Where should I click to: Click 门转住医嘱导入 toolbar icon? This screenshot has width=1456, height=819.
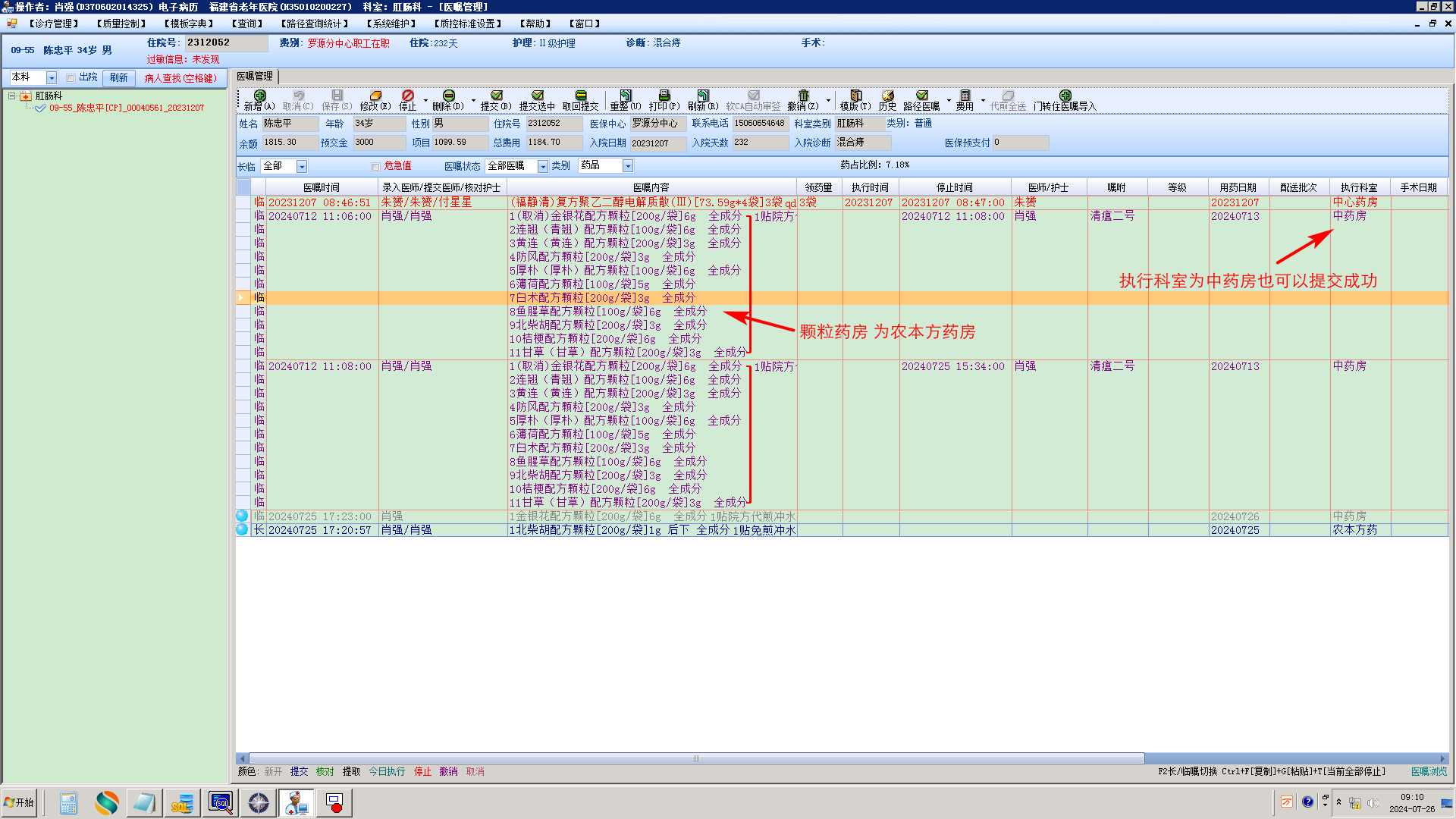1065,96
